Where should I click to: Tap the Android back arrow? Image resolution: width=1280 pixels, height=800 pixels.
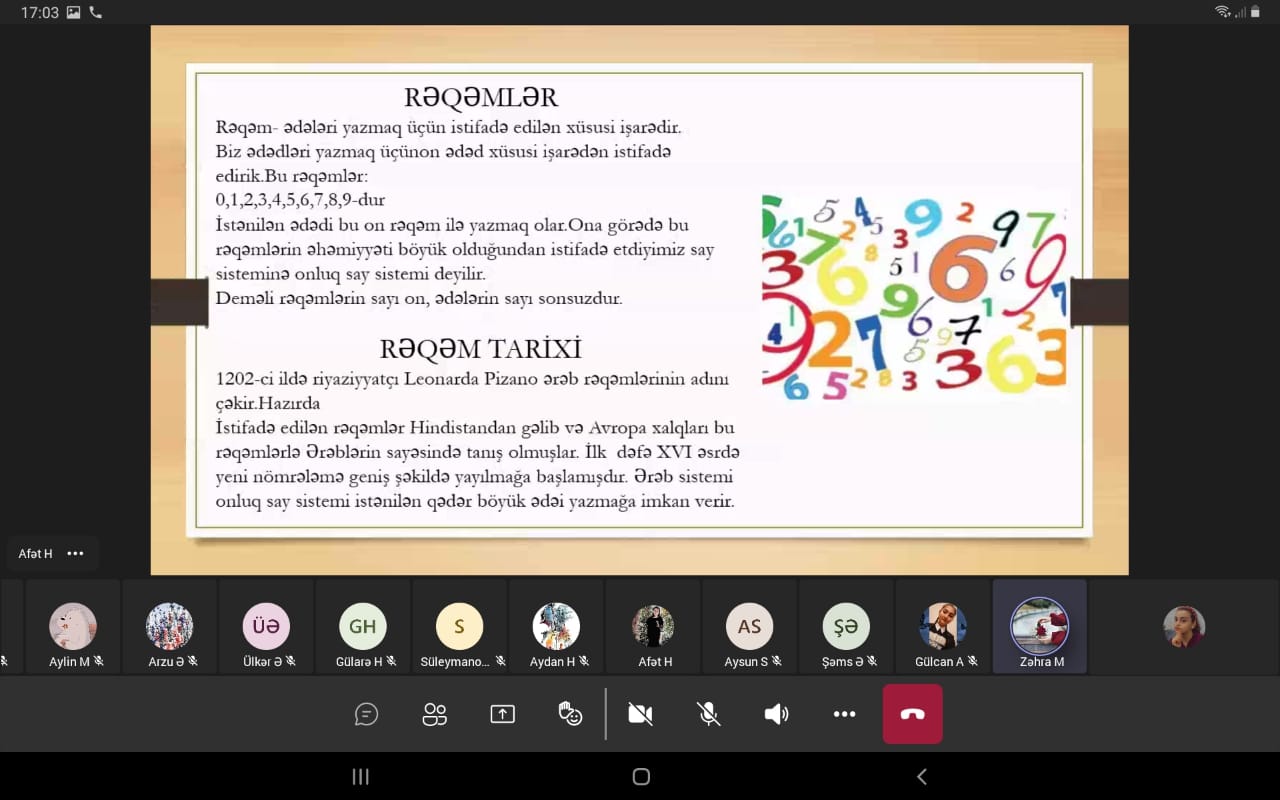coord(922,777)
